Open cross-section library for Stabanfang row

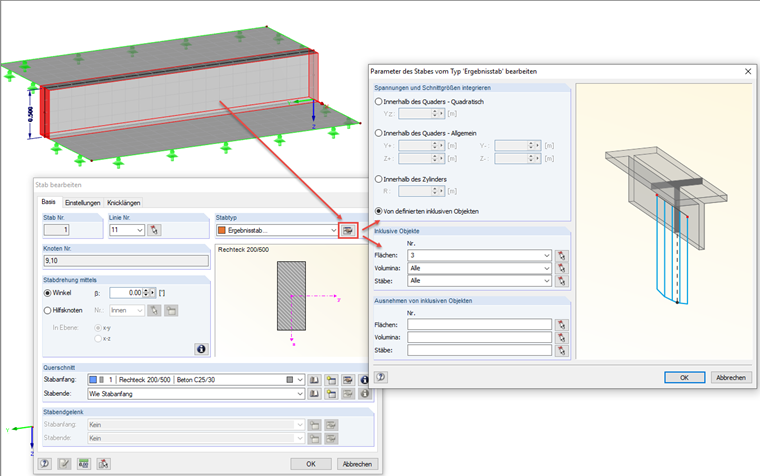coord(314,380)
